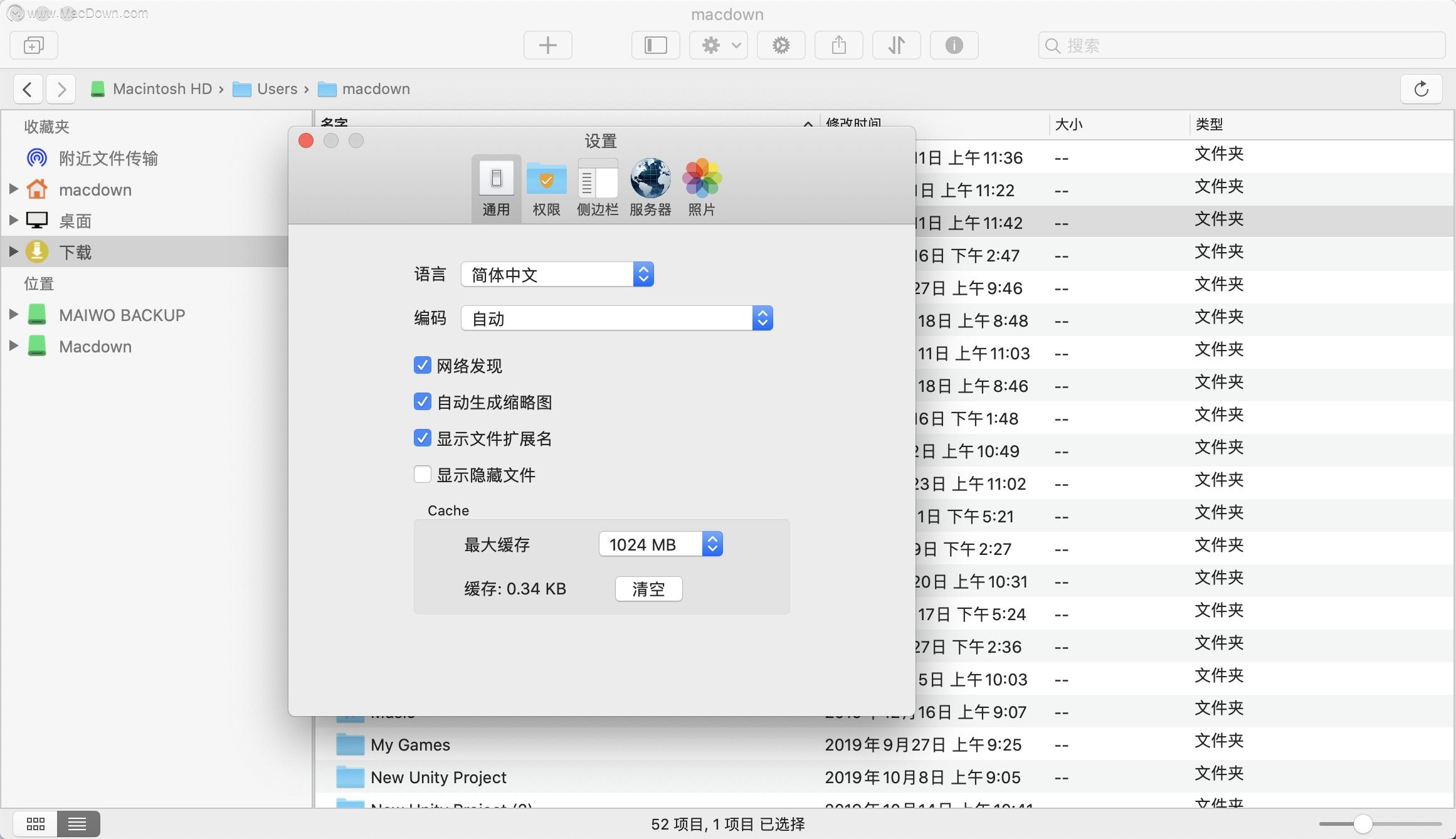The image size is (1456, 839).
Task: Switch to the 服务器 settings tab
Action: click(650, 188)
